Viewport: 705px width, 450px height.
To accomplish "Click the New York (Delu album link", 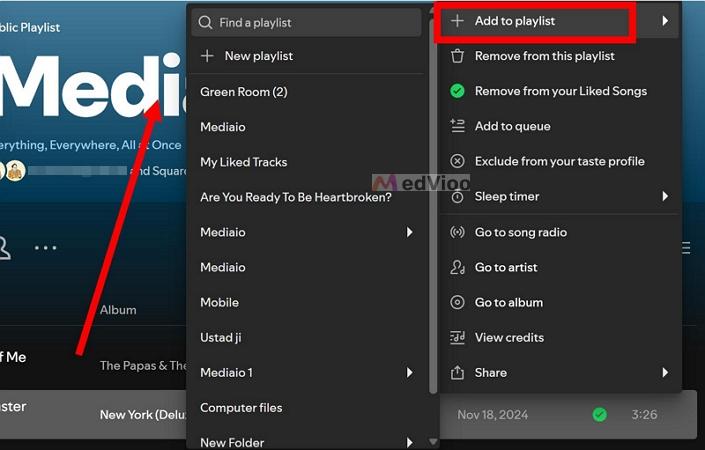I will pyautogui.click(x=143, y=414).
